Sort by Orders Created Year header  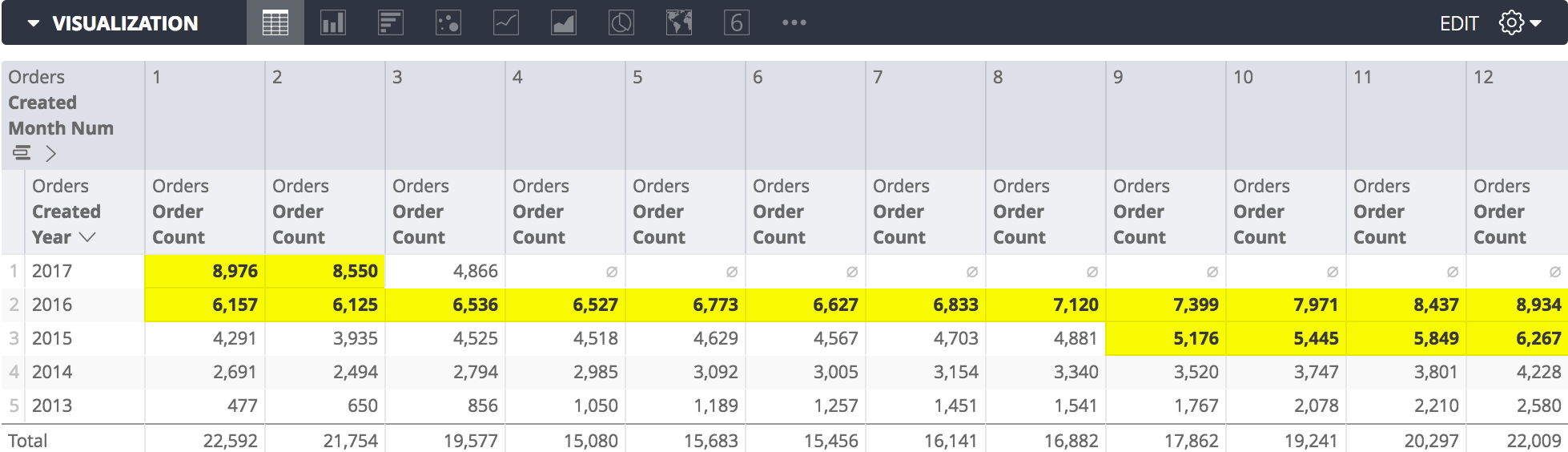coord(66,212)
